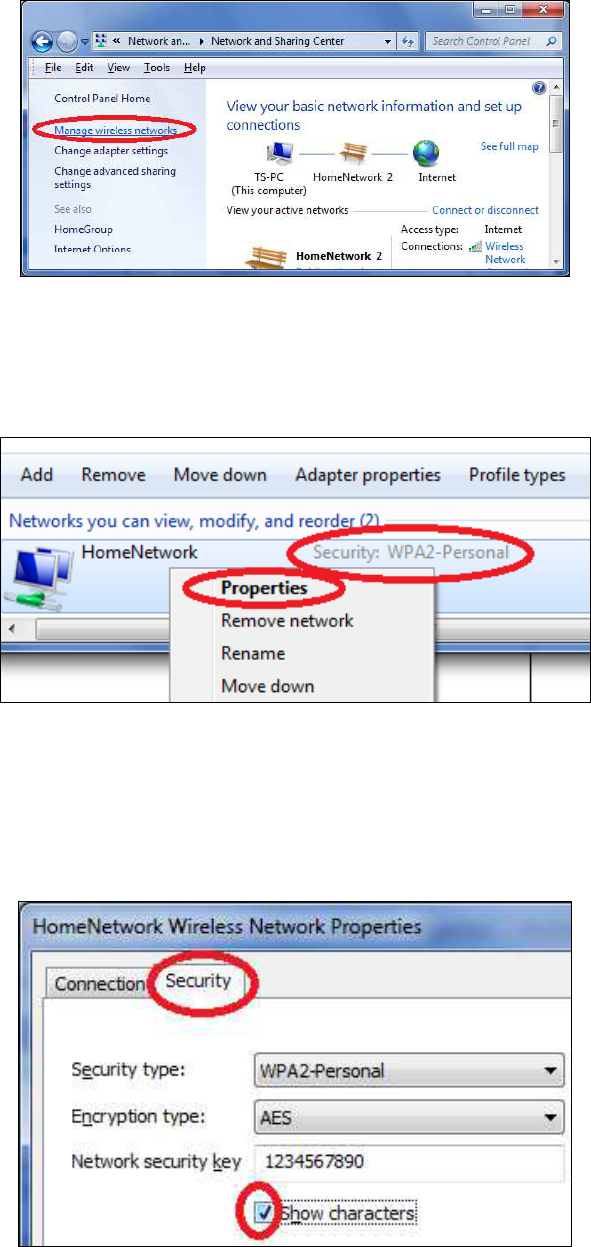Select Properties in the context menu
The height and width of the screenshot is (1247, 591).
(264, 588)
